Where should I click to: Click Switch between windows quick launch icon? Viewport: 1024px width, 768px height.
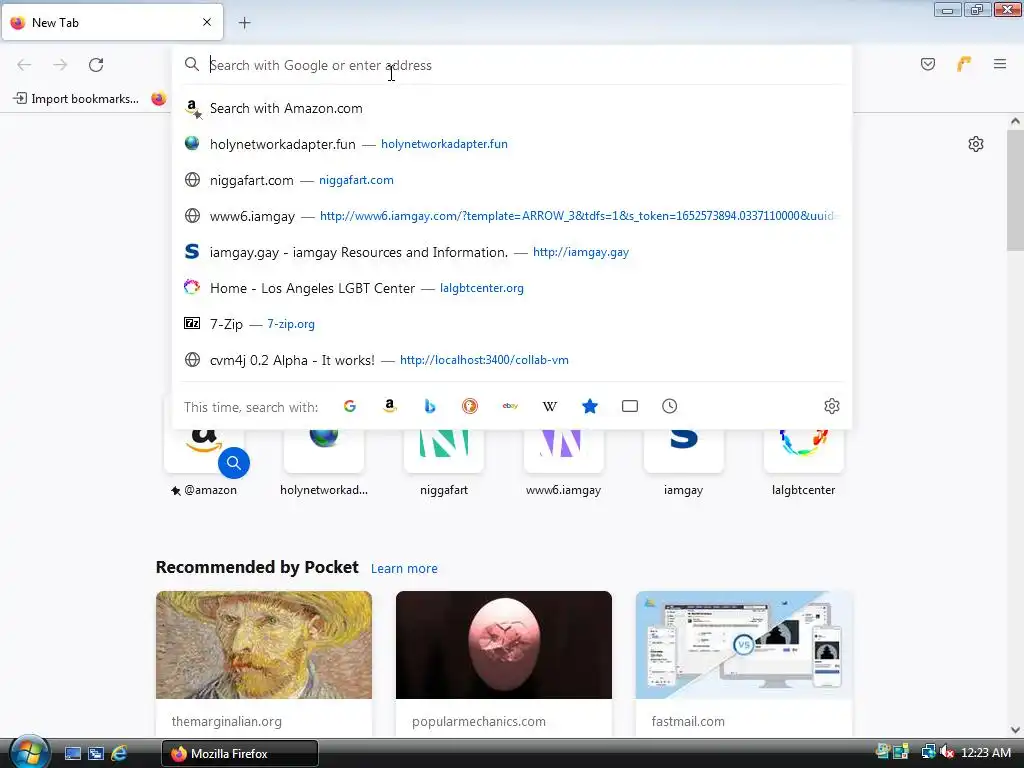[96, 753]
